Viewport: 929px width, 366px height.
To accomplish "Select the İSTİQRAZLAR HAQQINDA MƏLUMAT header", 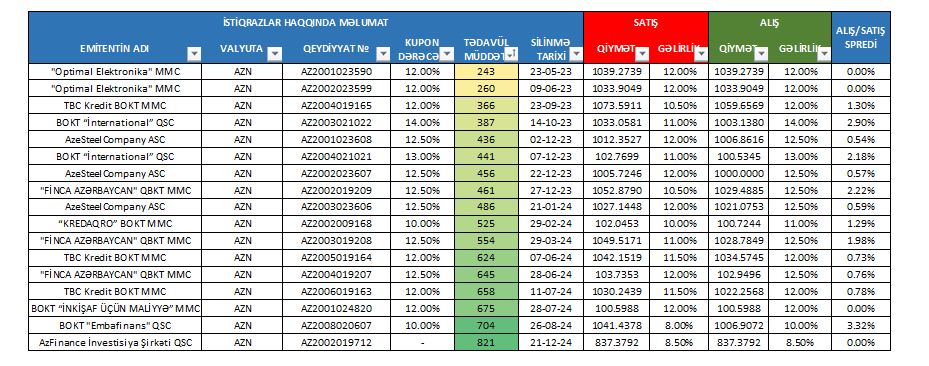I will click(x=306, y=23).
